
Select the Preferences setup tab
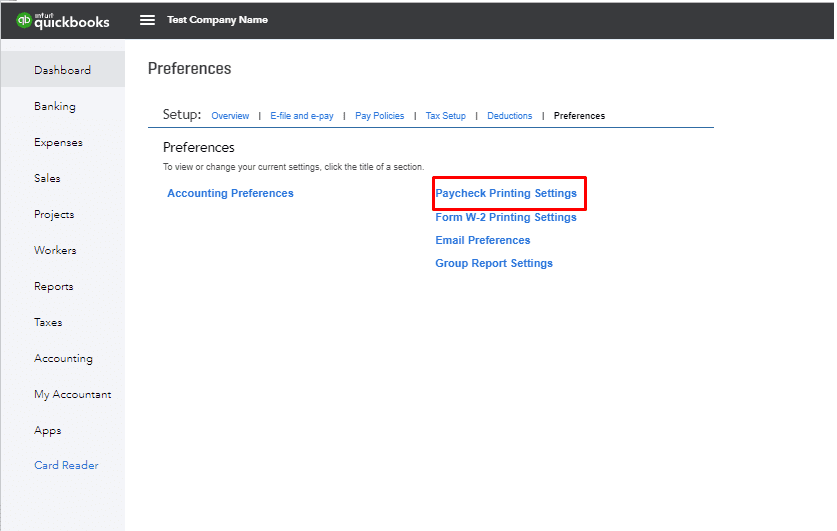click(579, 116)
